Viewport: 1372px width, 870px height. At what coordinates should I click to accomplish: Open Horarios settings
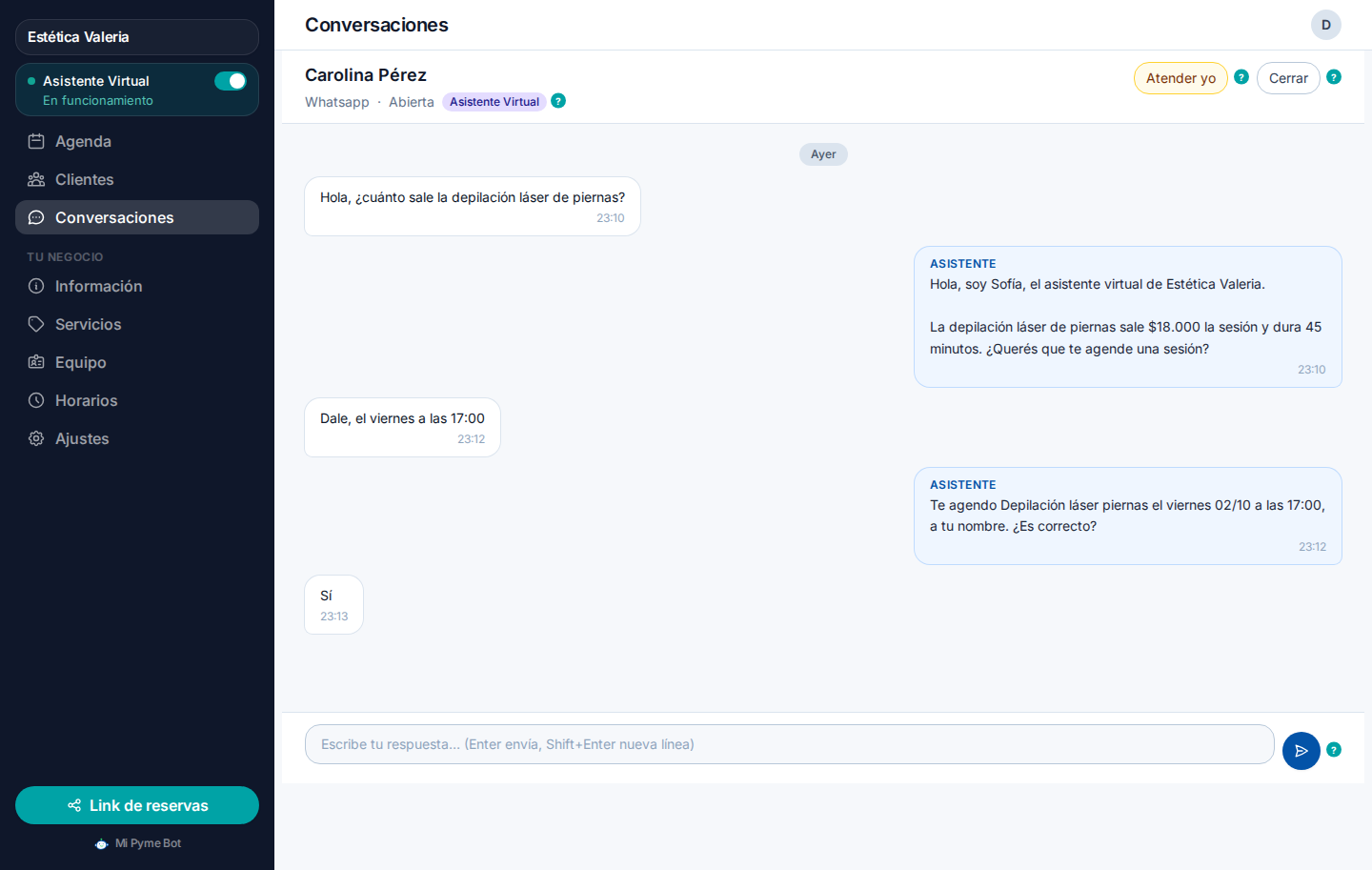[137, 400]
